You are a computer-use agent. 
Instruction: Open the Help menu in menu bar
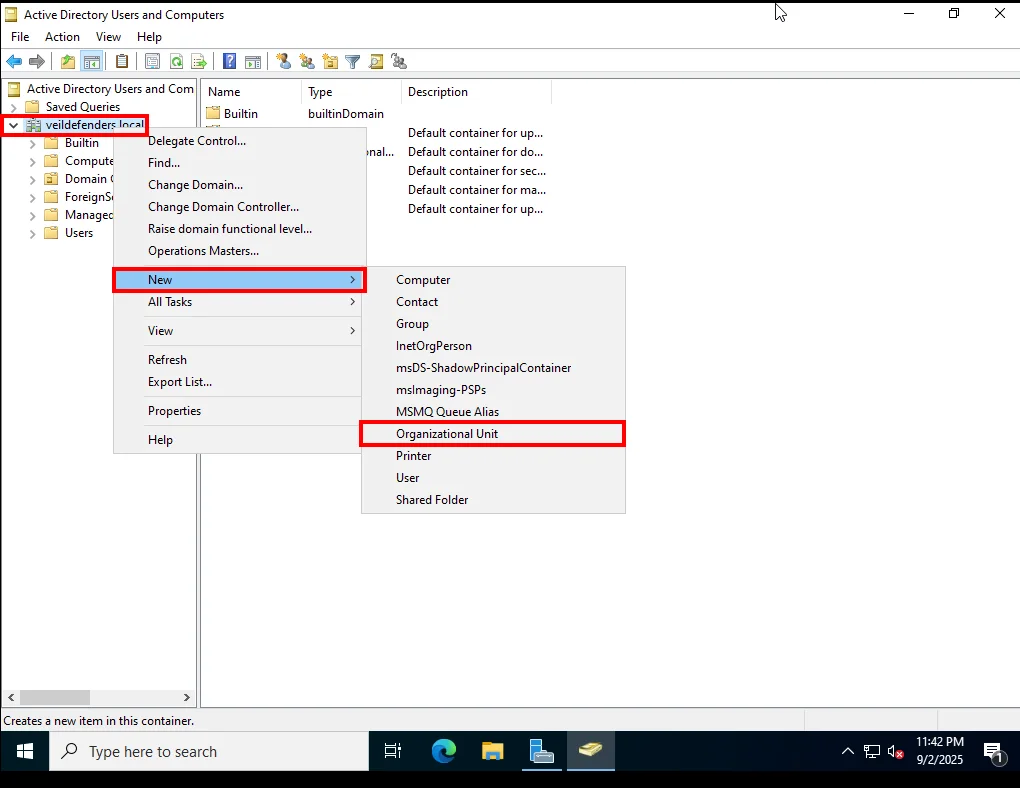pos(149,37)
